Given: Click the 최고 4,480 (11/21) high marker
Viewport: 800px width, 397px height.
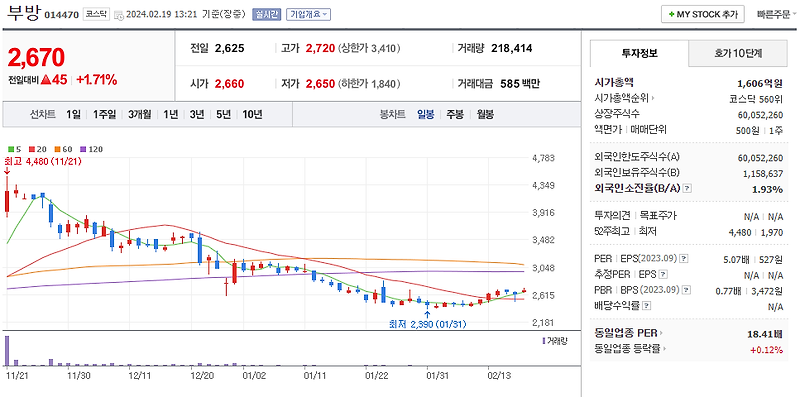Looking at the screenshot, I should [43, 162].
